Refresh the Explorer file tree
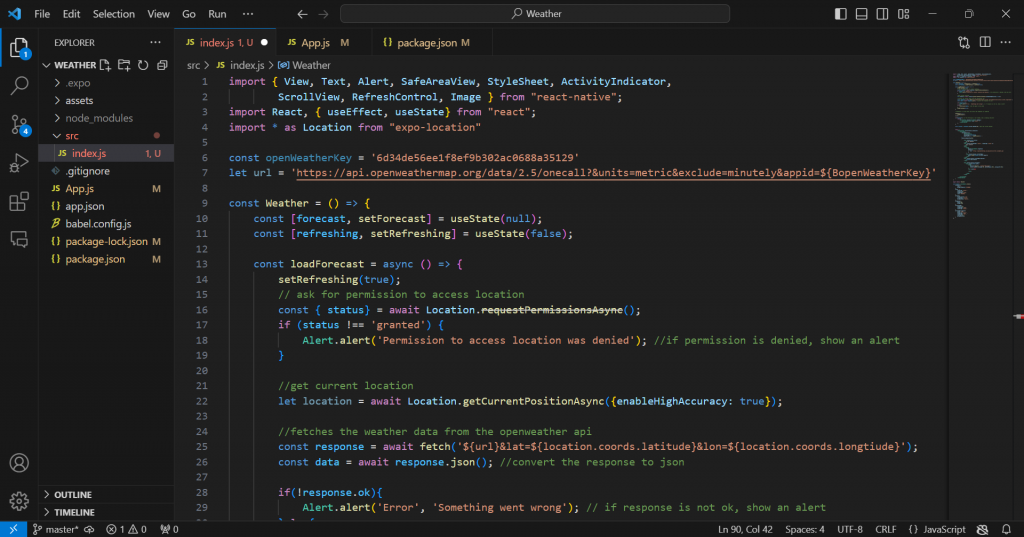Image resolution: width=1024 pixels, height=537 pixels. [x=143, y=65]
